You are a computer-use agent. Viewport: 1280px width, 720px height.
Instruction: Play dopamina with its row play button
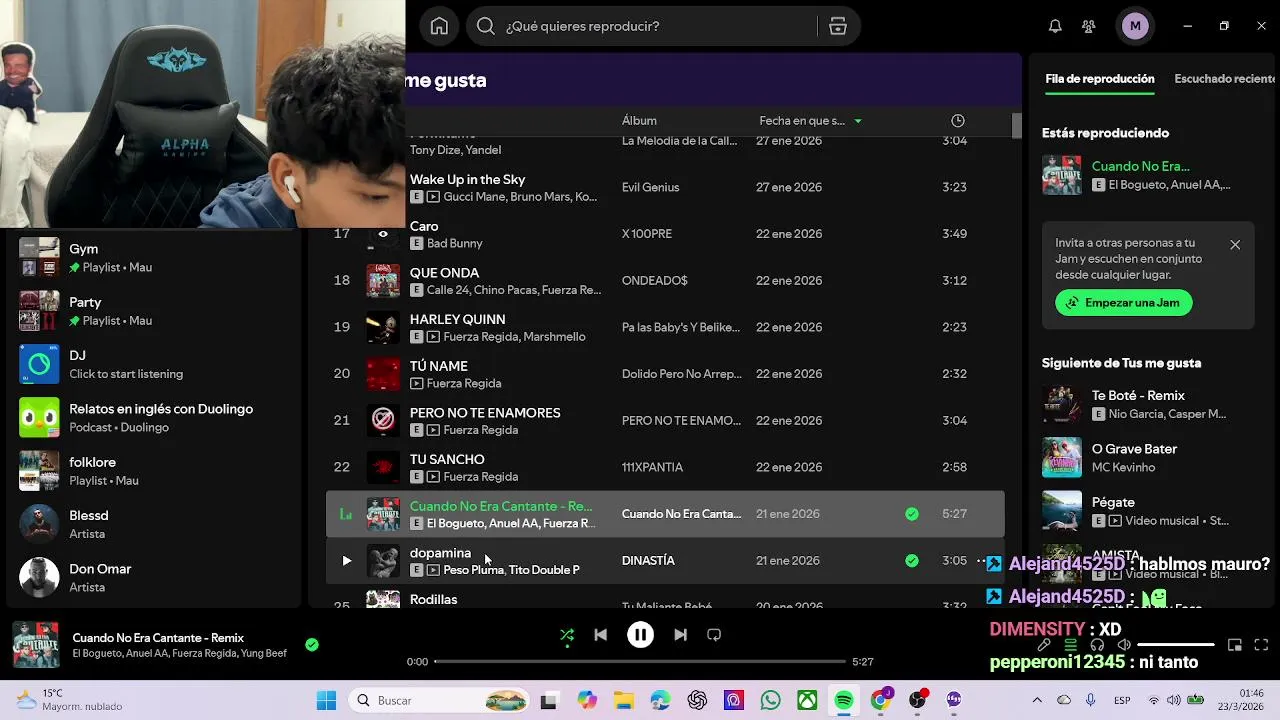(346, 561)
